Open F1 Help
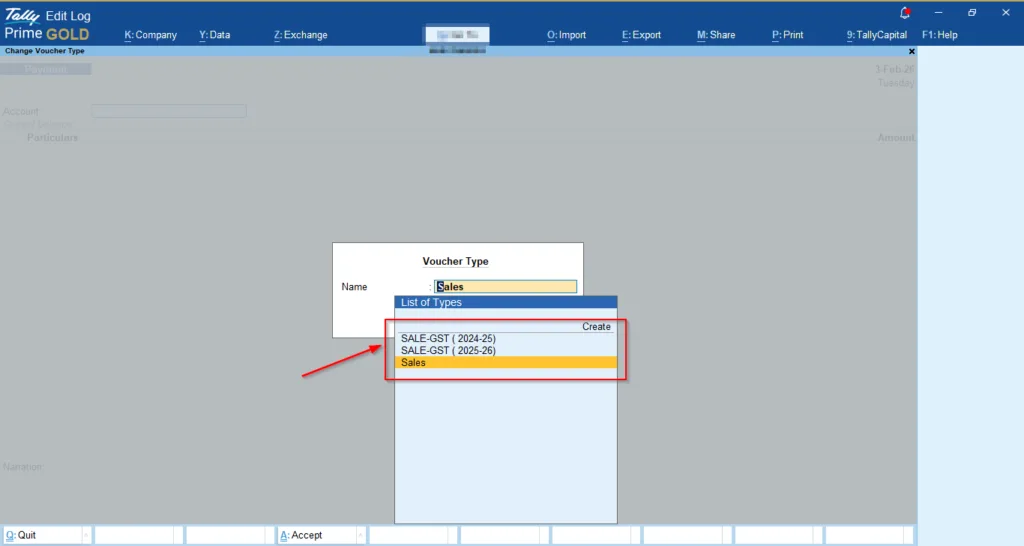The image size is (1024, 546). tap(939, 35)
